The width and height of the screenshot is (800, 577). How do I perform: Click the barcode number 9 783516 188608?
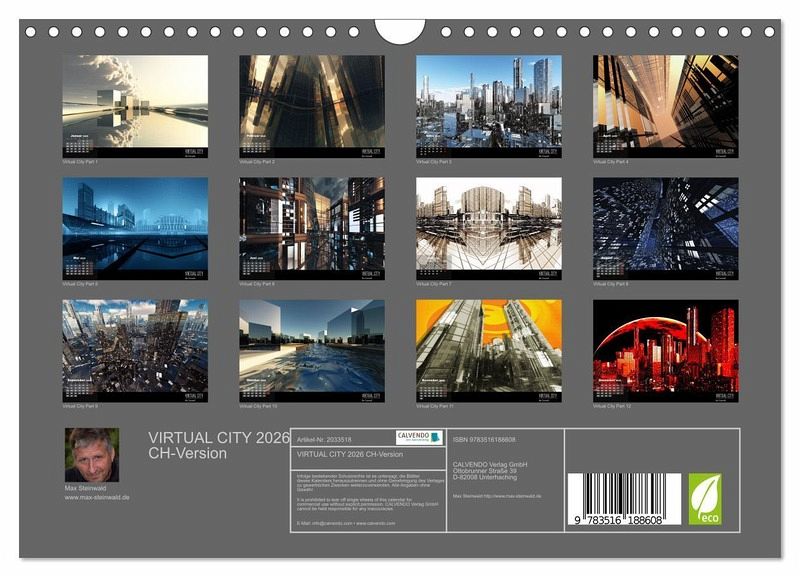click(618, 520)
